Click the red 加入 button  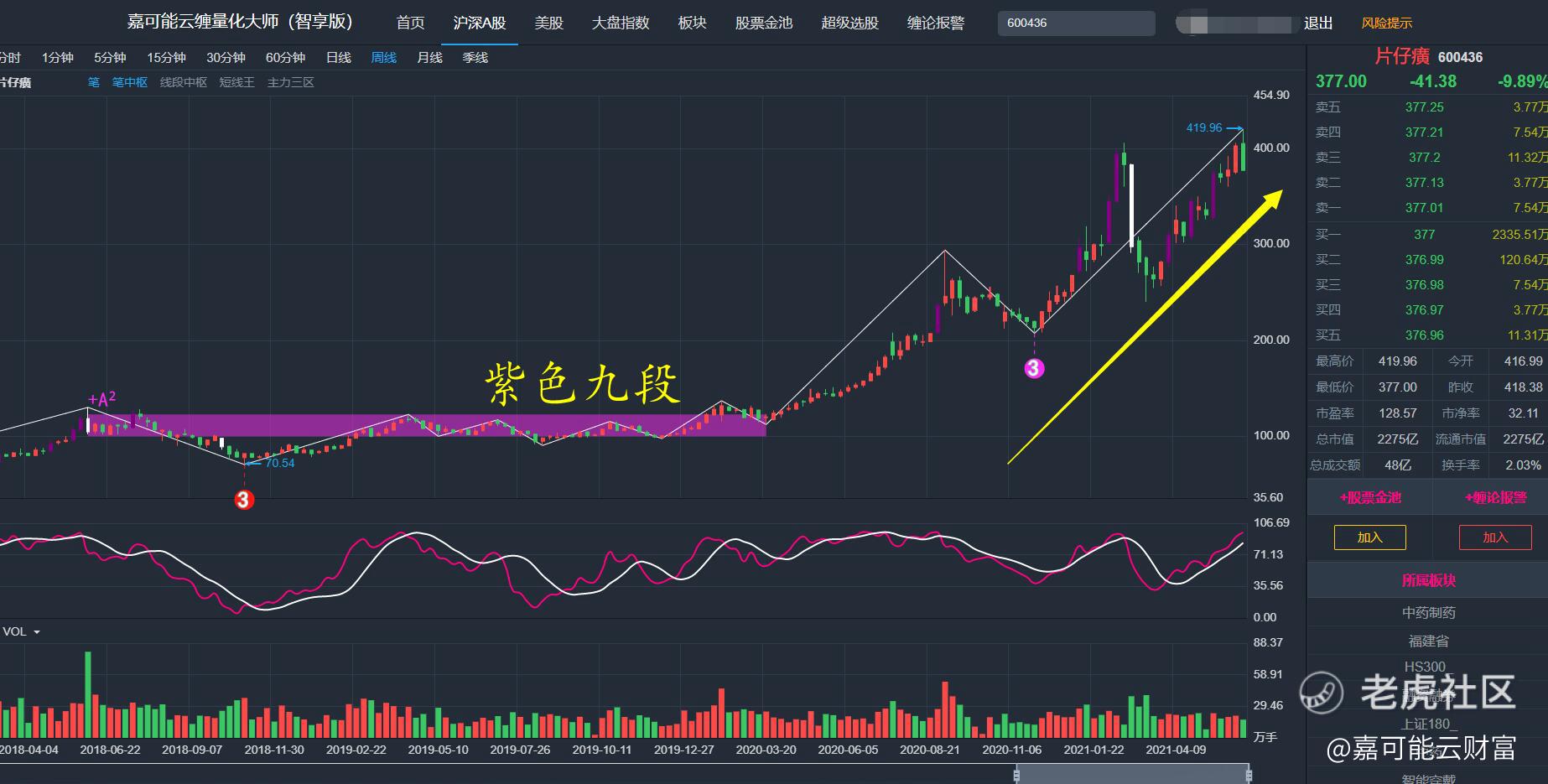point(1495,537)
